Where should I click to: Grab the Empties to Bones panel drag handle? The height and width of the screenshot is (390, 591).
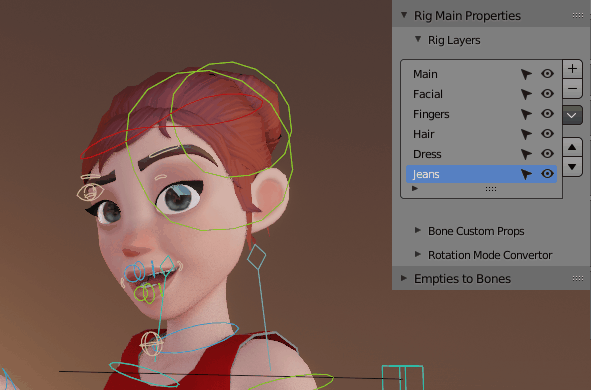point(578,278)
